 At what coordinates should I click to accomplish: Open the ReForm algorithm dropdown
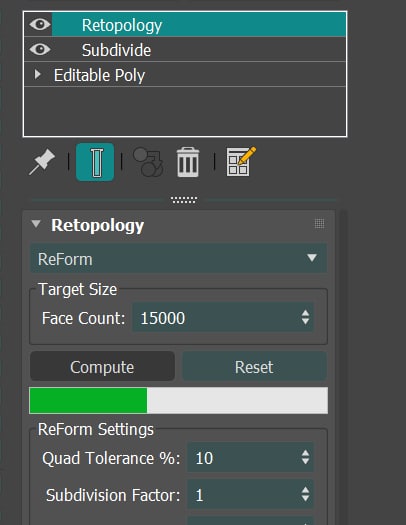click(x=178, y=258)
